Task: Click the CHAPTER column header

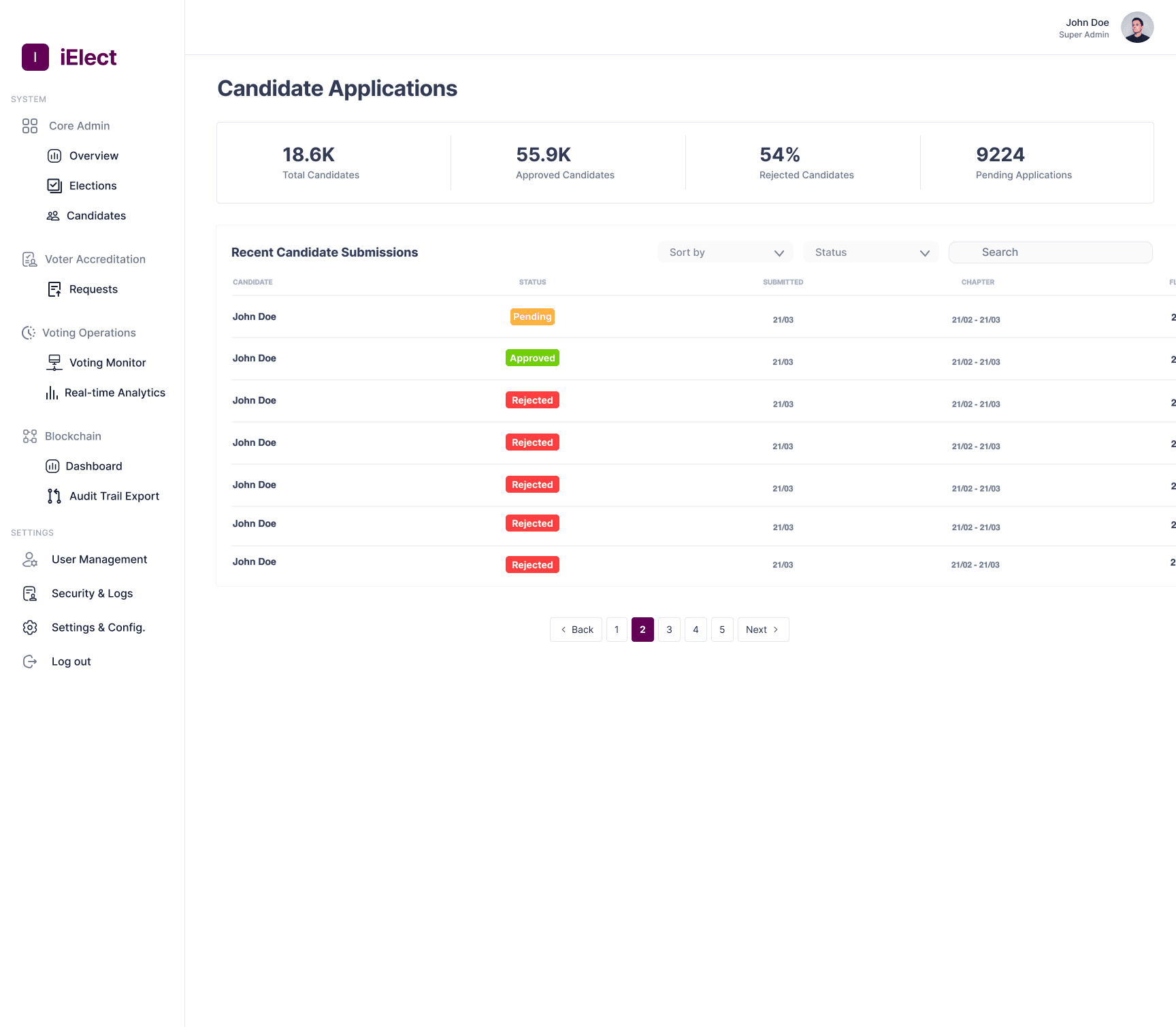Action: [x=977, y=282]
